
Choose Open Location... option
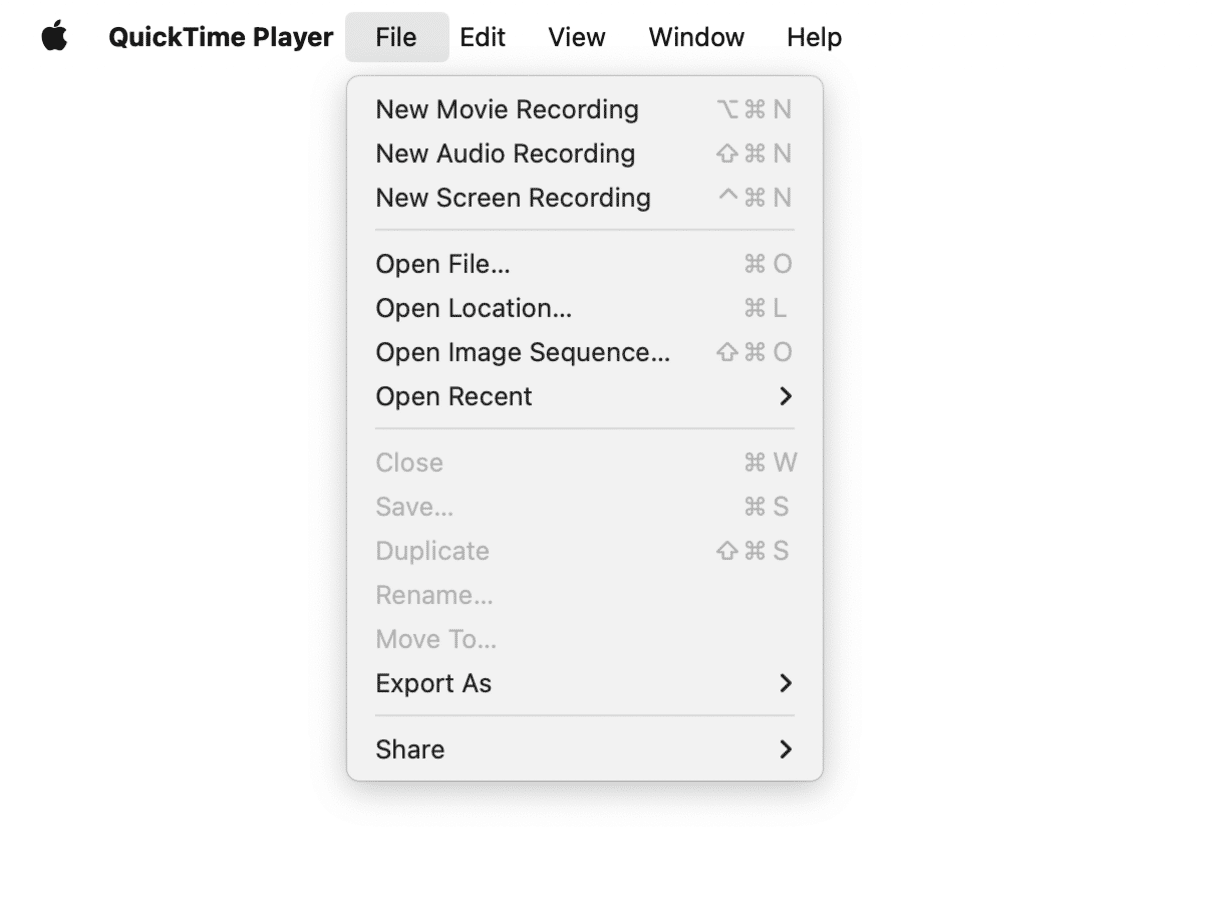pyautogui.click(x=474, y=308)
